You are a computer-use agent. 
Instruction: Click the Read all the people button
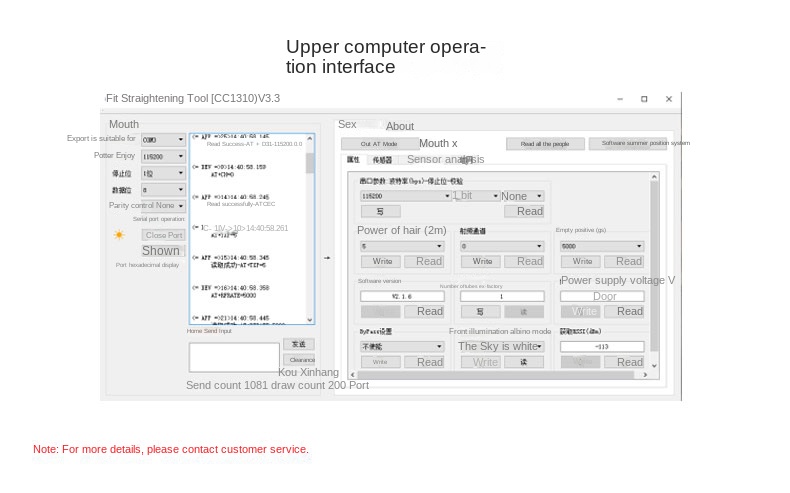(x=545, y=144)
